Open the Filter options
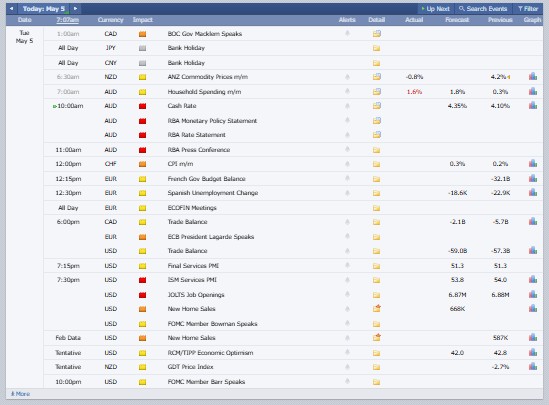Screen dimensions: 549x405 (x=528, y=9)
